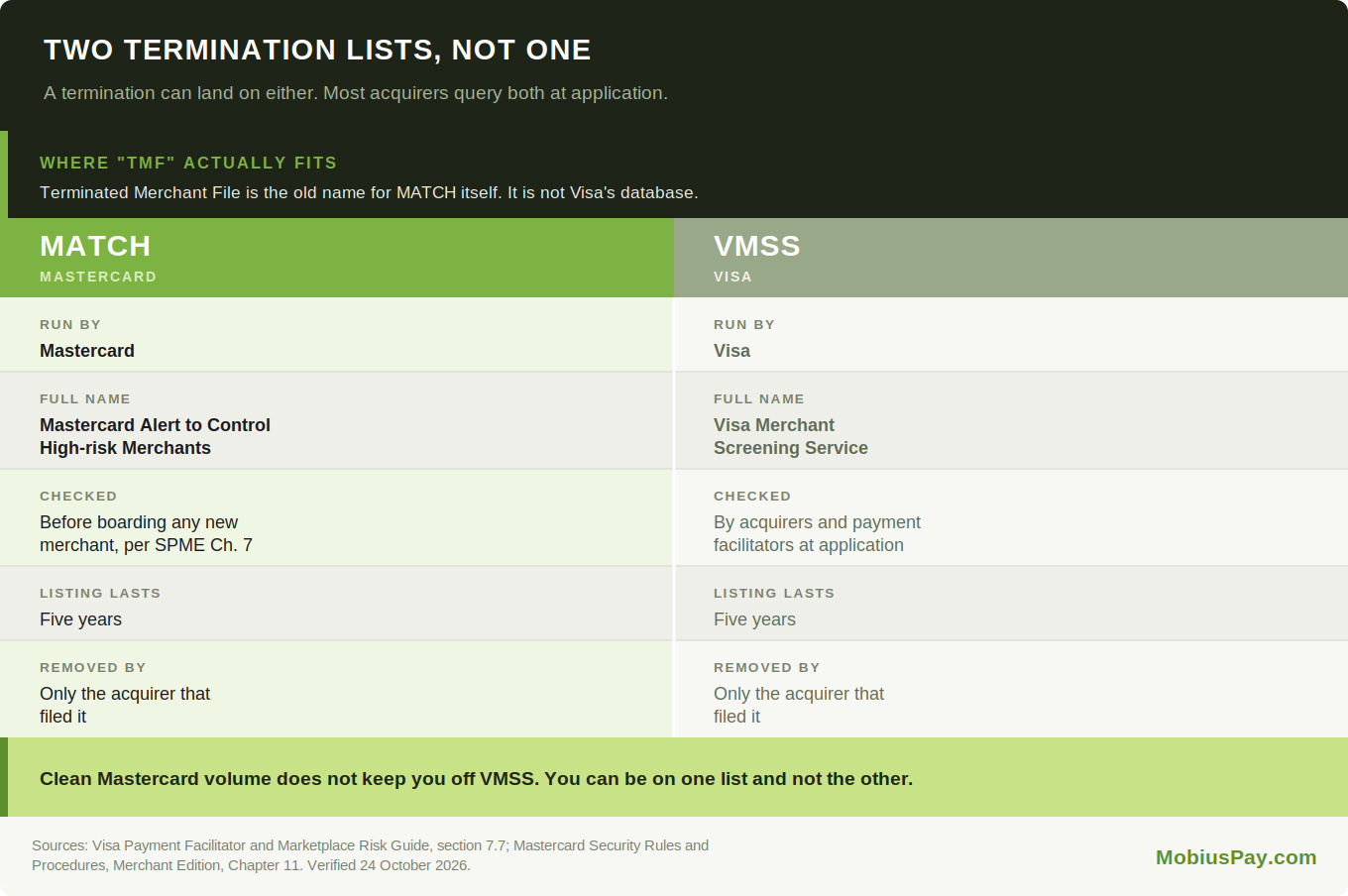Open the MobiusPay.com link
This screenshot has width=1348, height=896.
(x=1236, y=857)
